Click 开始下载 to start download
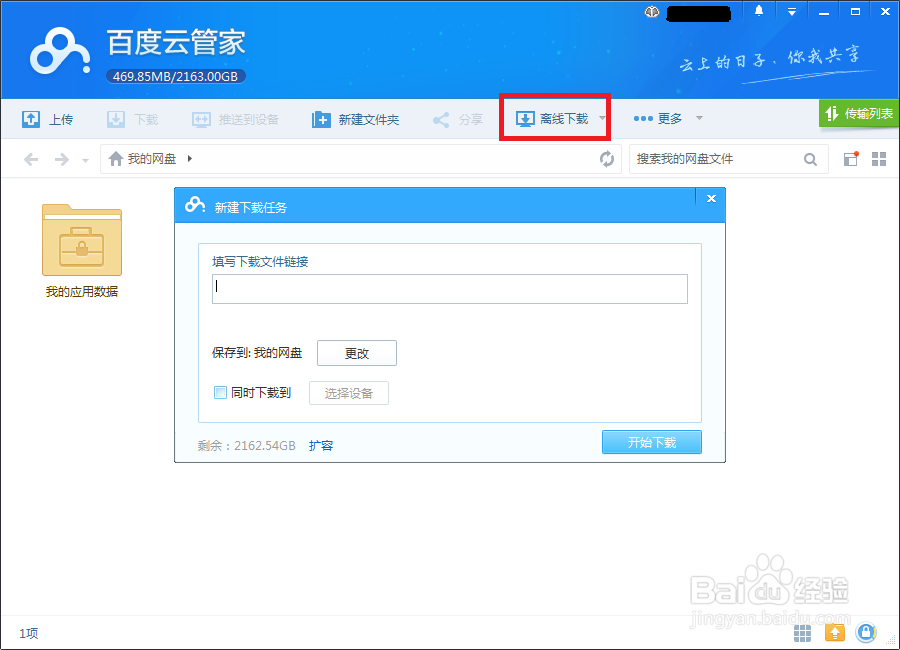Viewport: 900px width, 650px height. 651,442
